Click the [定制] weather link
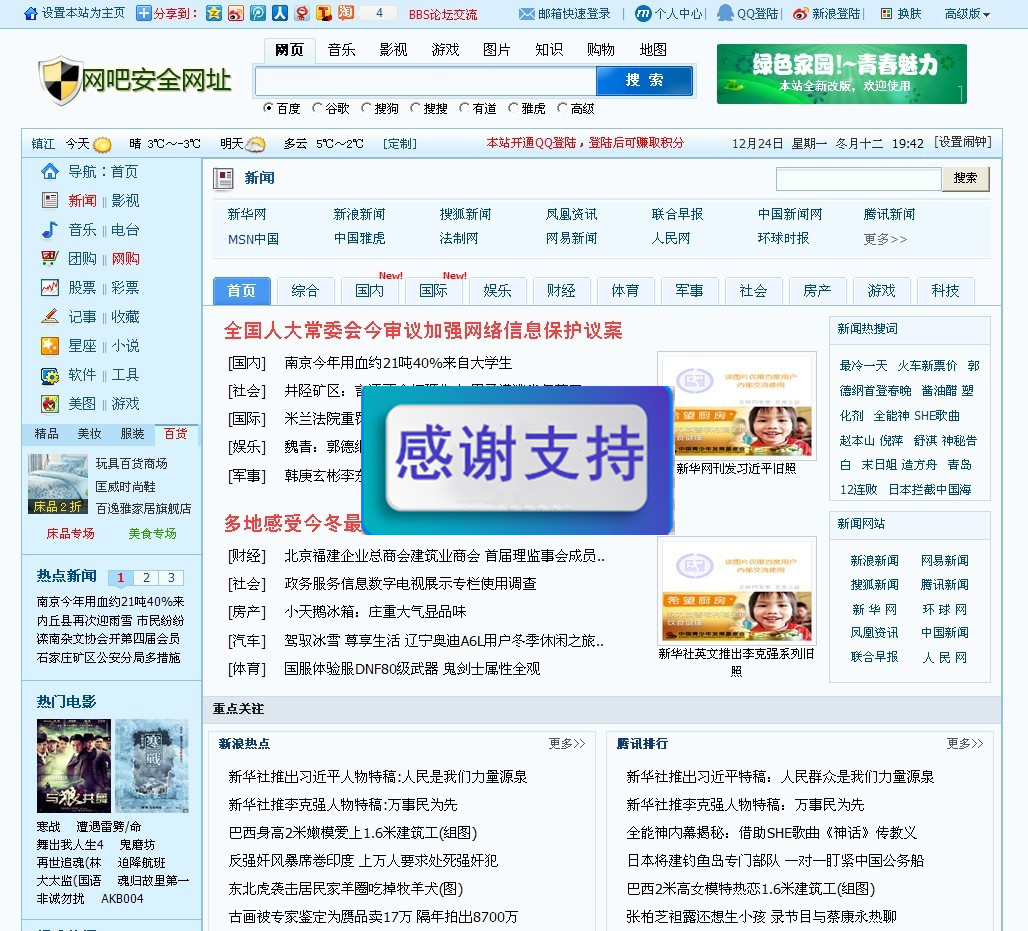Image resolution: width=1028 pixels, height=931 pixels. (400, 144)
